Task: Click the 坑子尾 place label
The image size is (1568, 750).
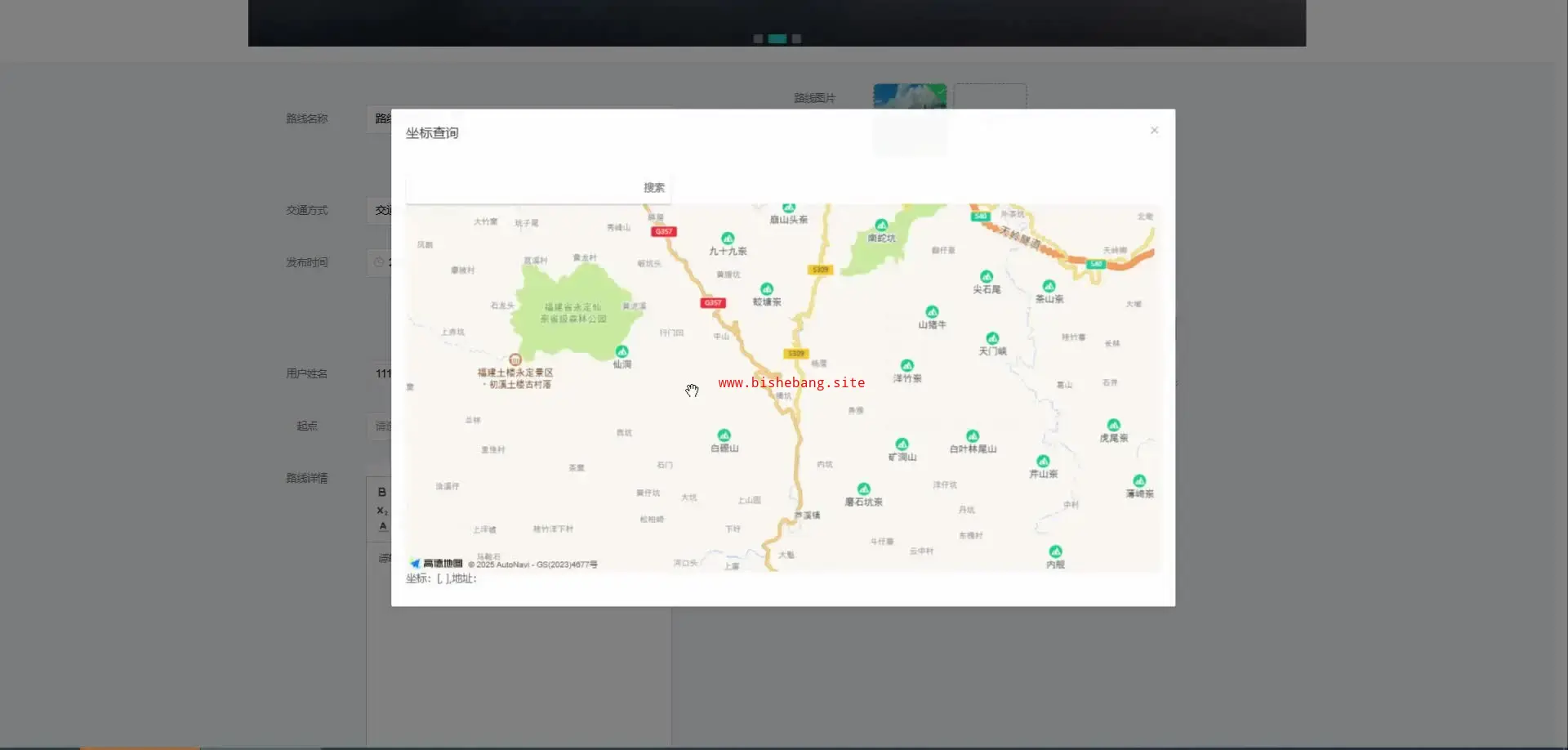Action: pos(526,223)
